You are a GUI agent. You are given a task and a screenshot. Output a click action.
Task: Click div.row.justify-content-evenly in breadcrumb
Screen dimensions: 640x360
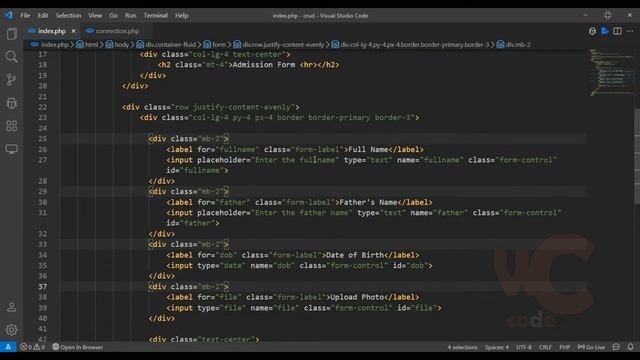tap(283, 44)
